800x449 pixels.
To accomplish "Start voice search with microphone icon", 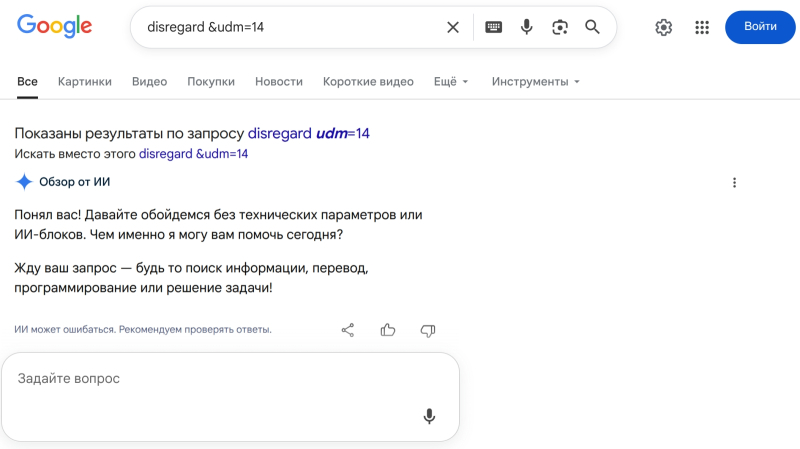I will [x=527, y=27].
